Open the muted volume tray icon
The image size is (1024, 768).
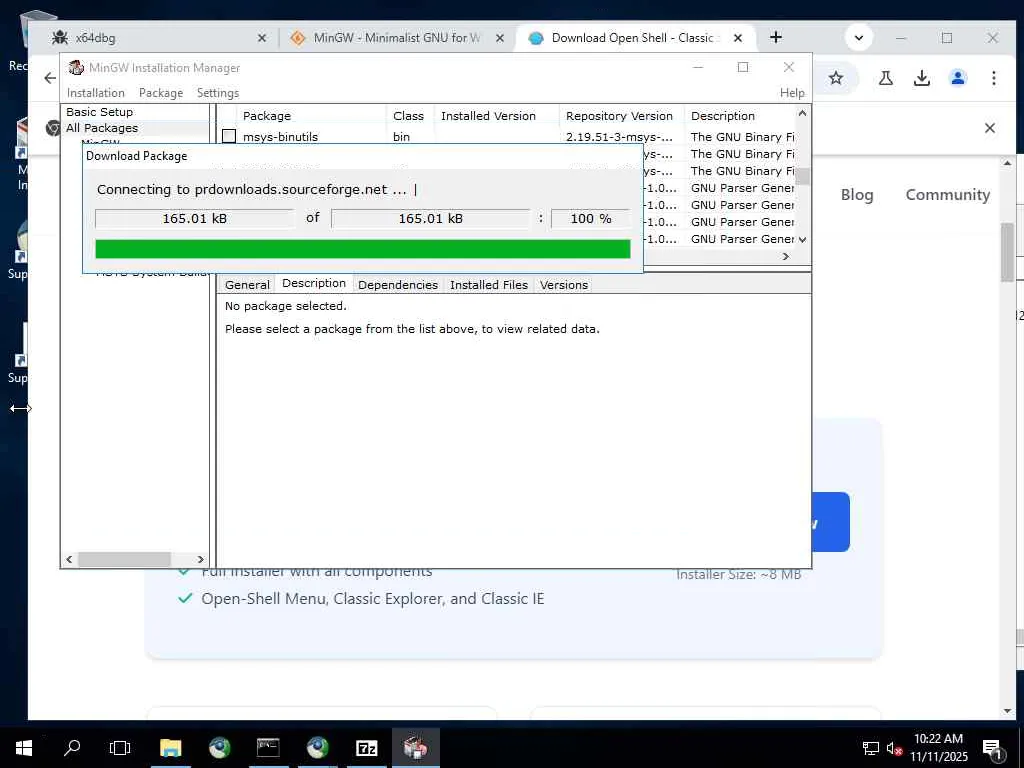894,748
